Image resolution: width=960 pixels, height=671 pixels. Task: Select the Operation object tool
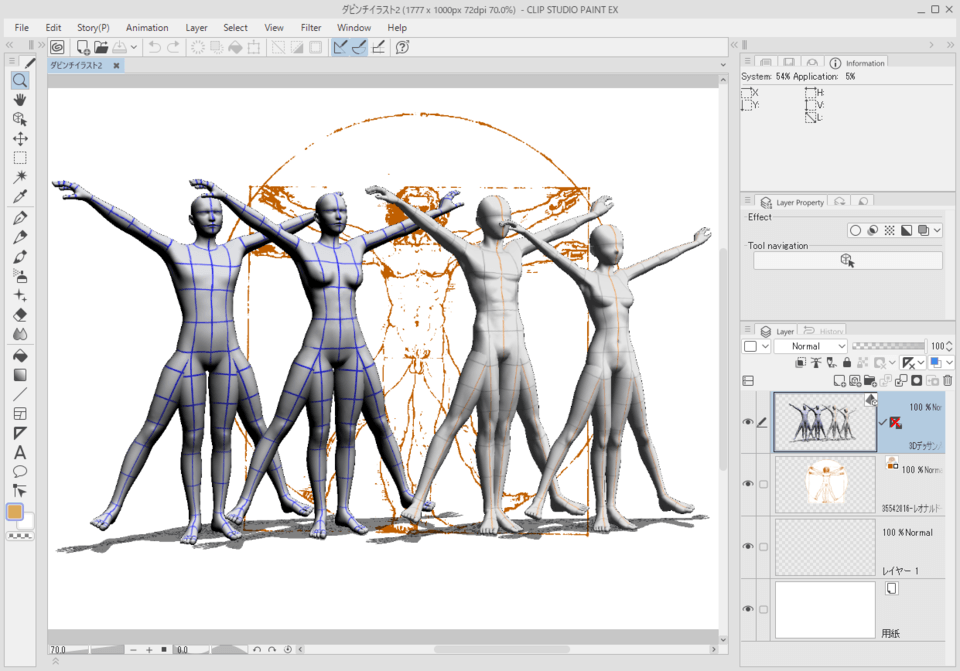point(20,119)
